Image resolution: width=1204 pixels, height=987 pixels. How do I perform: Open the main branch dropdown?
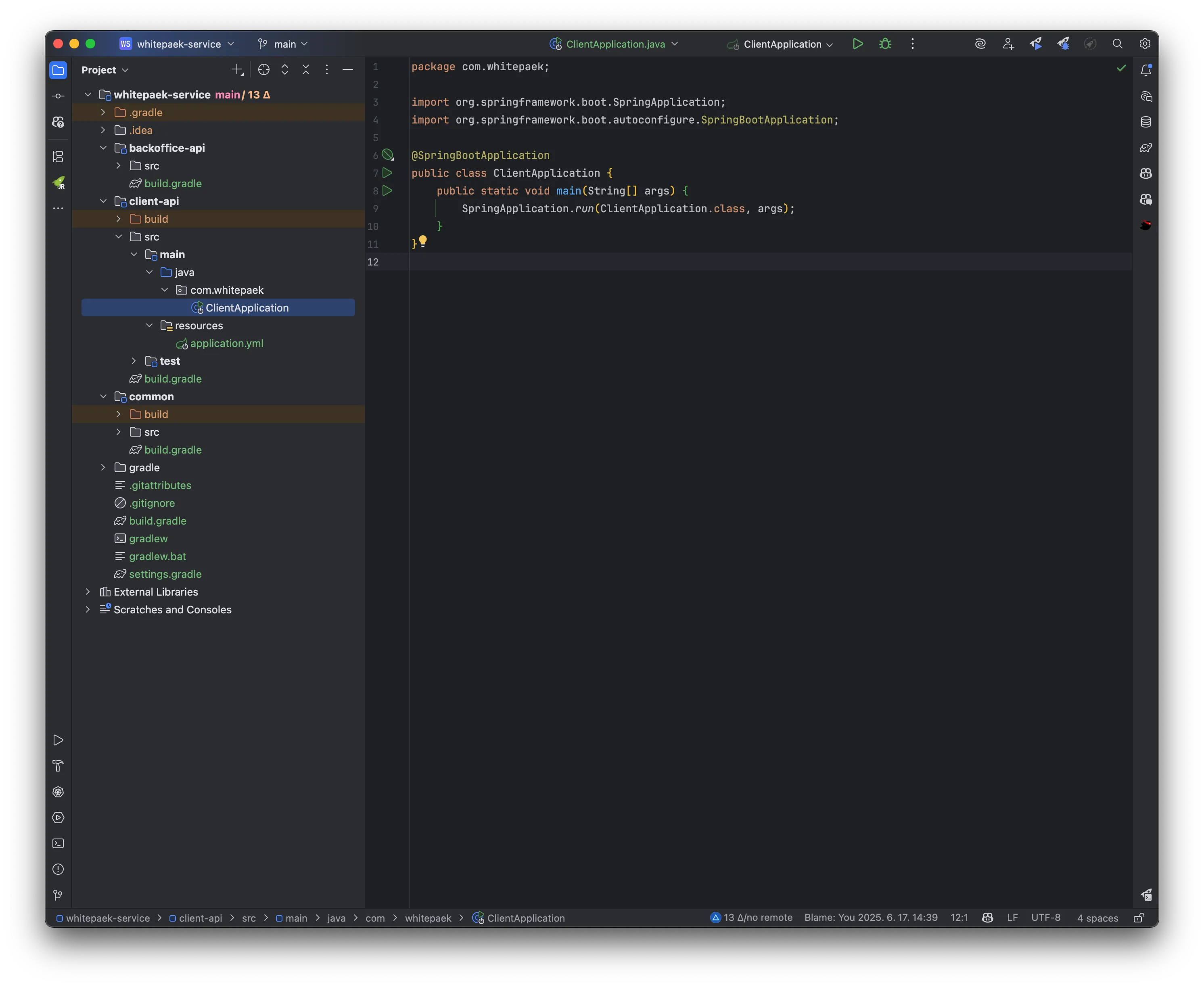[x=282, y=44]
